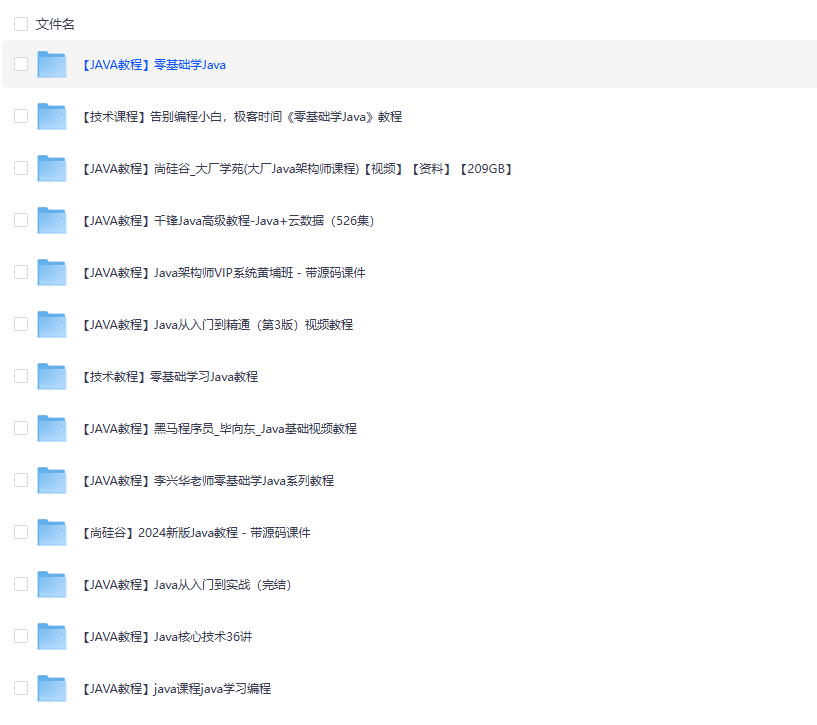Click the folder icon for 【尚硅谷】2024新版Java教程
817x725 pixels.
point(51,532)
